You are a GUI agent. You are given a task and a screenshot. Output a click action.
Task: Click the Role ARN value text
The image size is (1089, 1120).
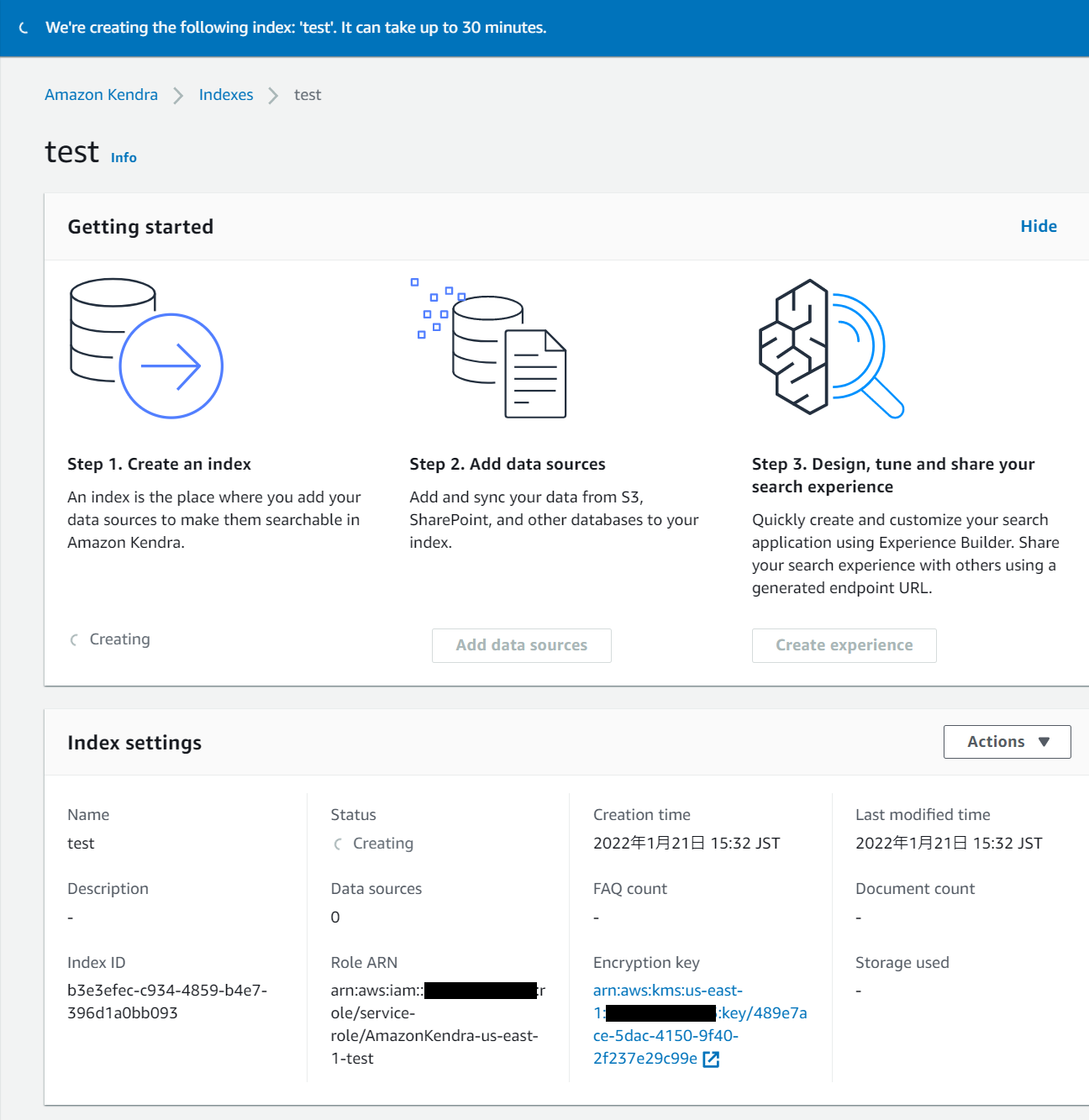click(438, 1024)
